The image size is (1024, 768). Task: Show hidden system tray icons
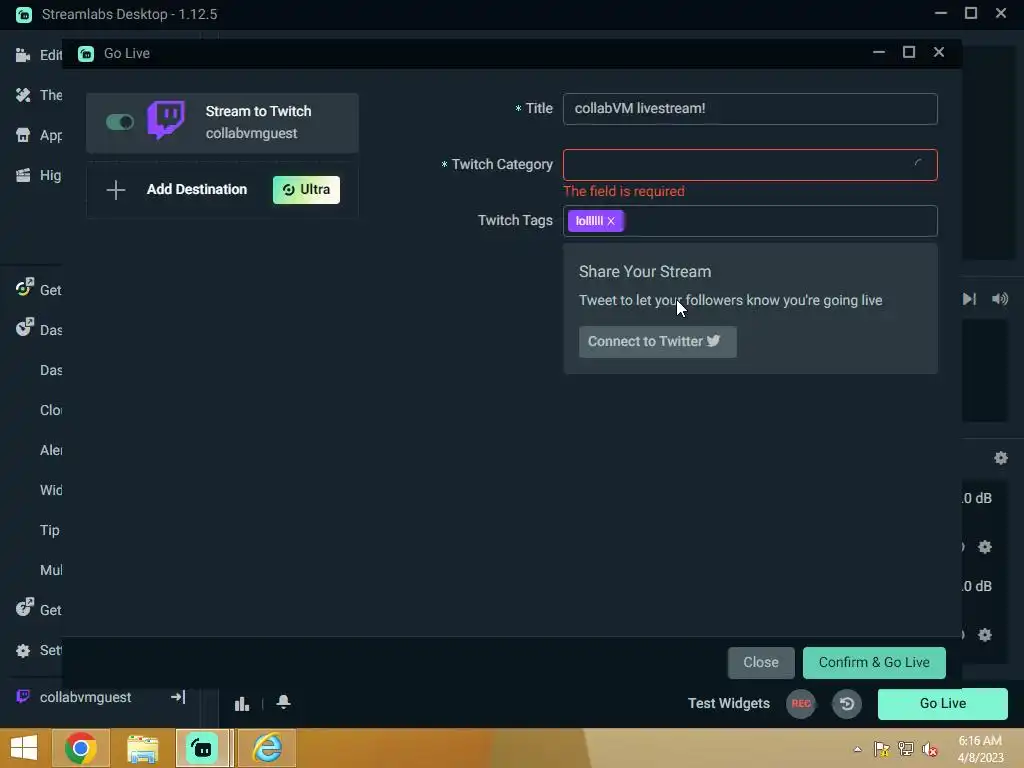(x=857, y=749)
